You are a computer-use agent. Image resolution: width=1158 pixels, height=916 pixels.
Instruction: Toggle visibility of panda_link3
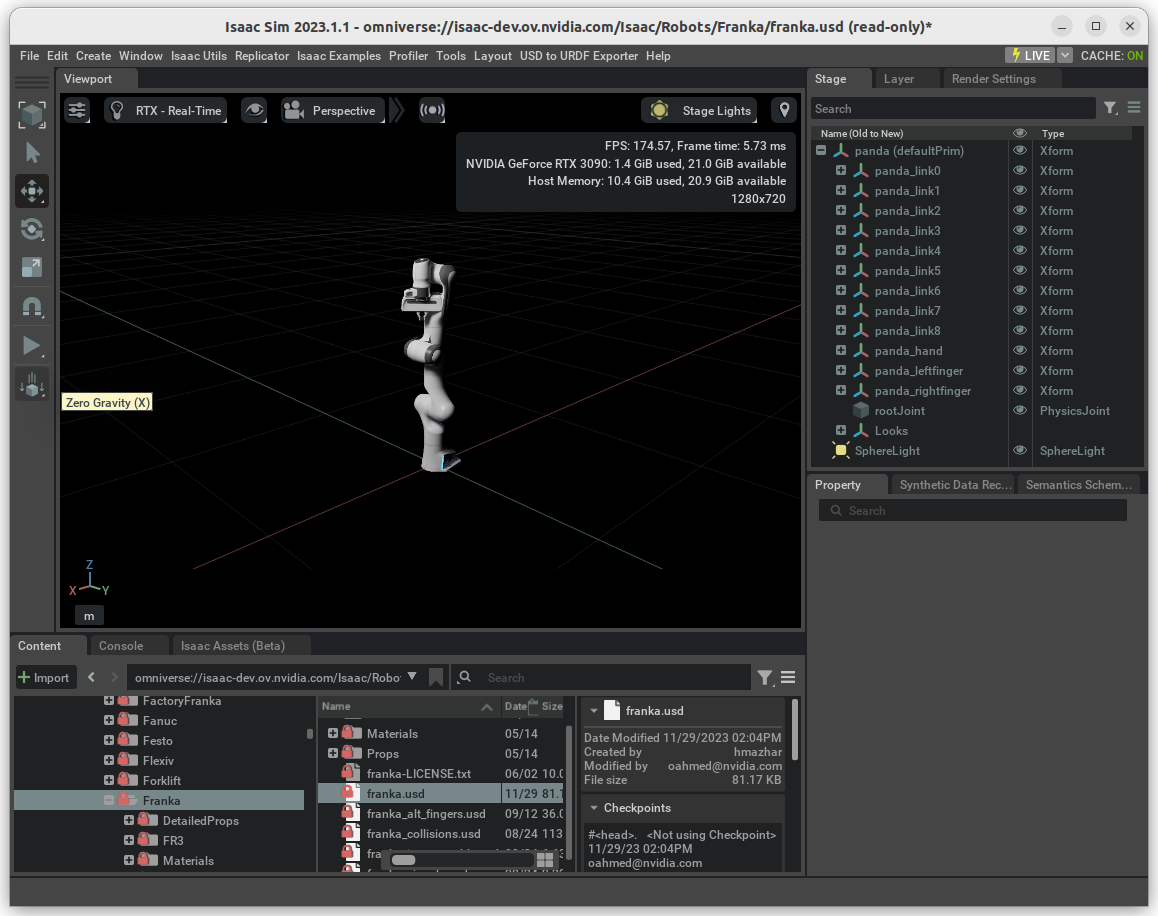point(1020,230)
